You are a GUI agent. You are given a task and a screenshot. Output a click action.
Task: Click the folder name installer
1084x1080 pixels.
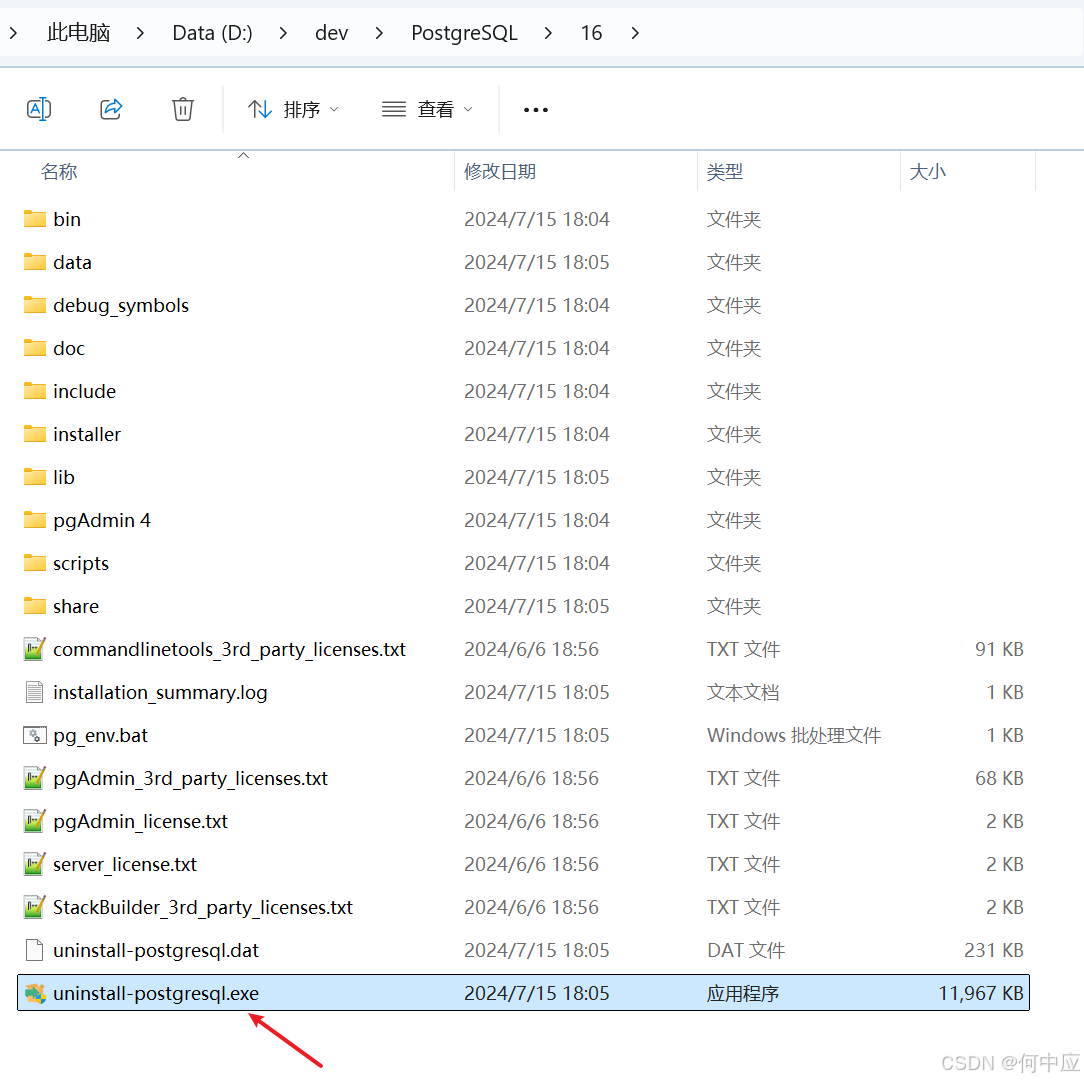(86, 434)
